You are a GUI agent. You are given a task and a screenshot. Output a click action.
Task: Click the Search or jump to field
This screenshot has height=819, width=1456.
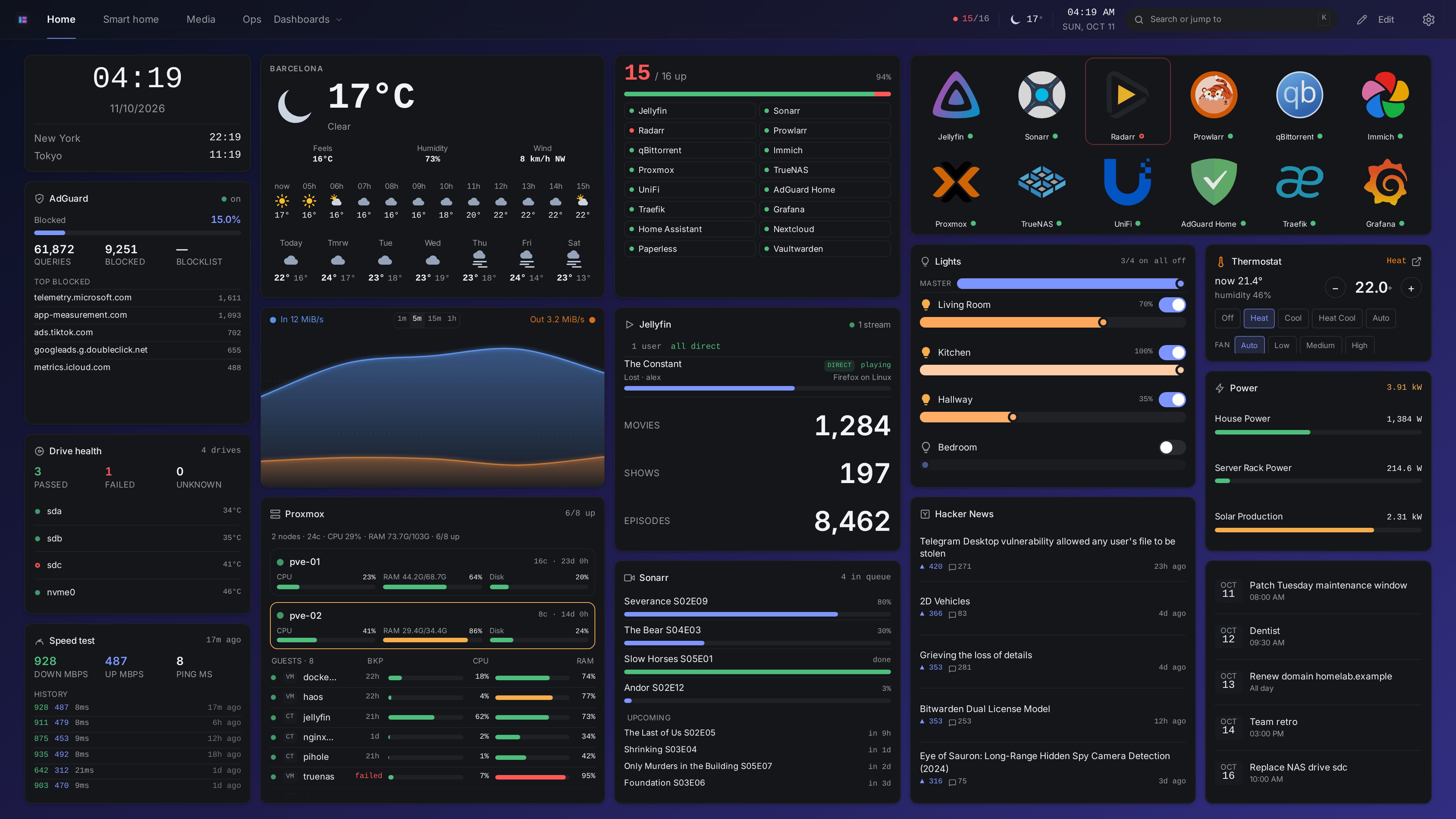click(1232, 20)
